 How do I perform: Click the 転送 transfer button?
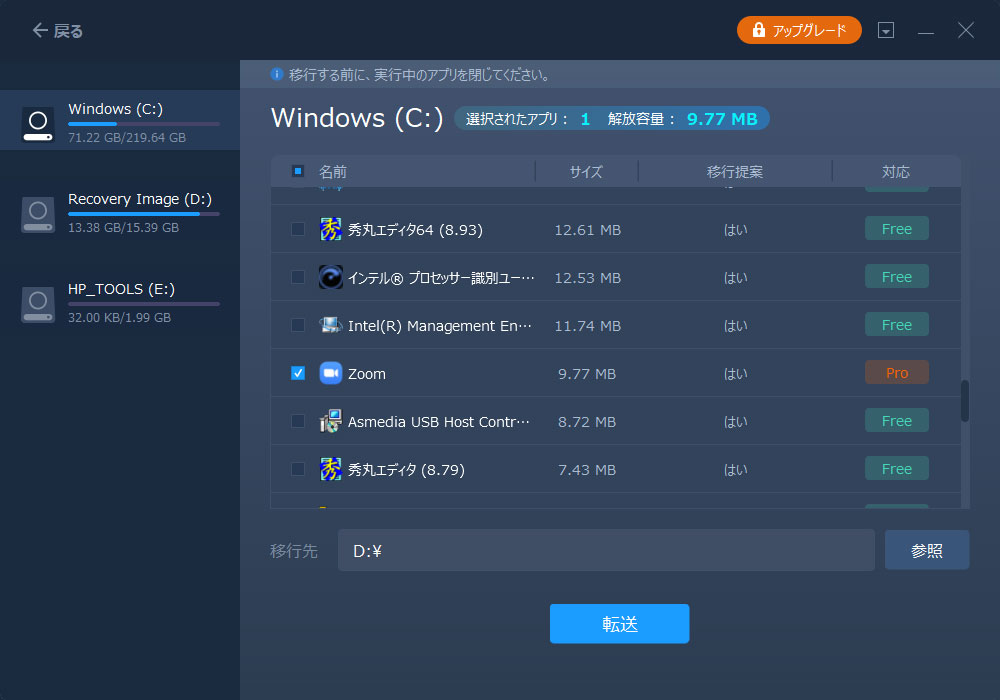619,623
